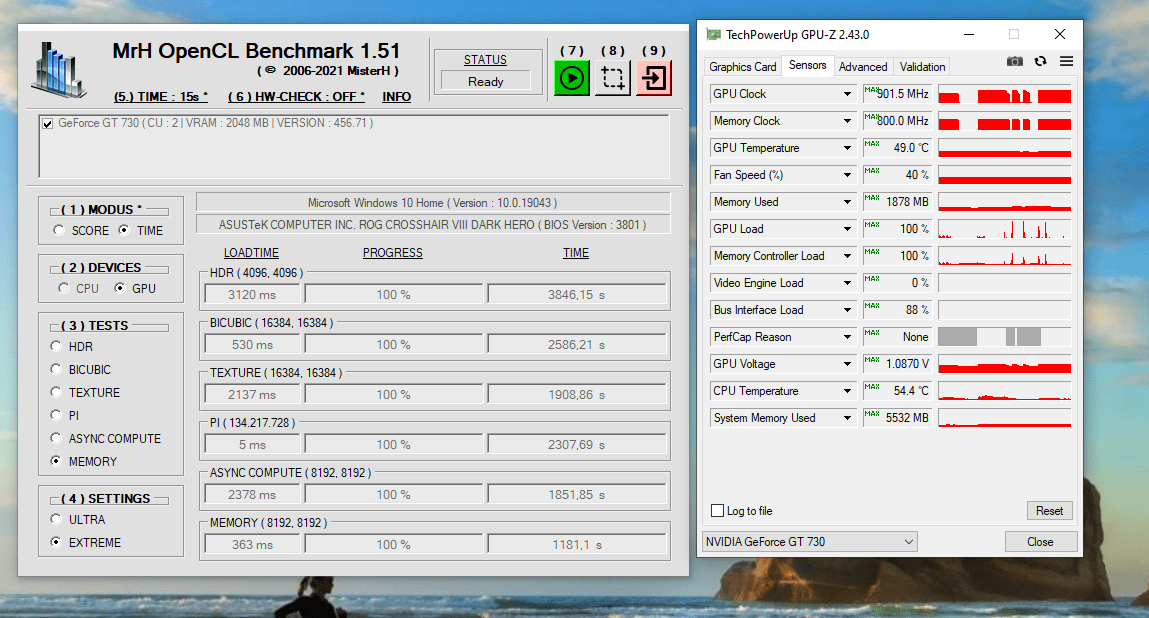Click the GPU Temperature value 49.0 °C

click(x=897, y=148)
